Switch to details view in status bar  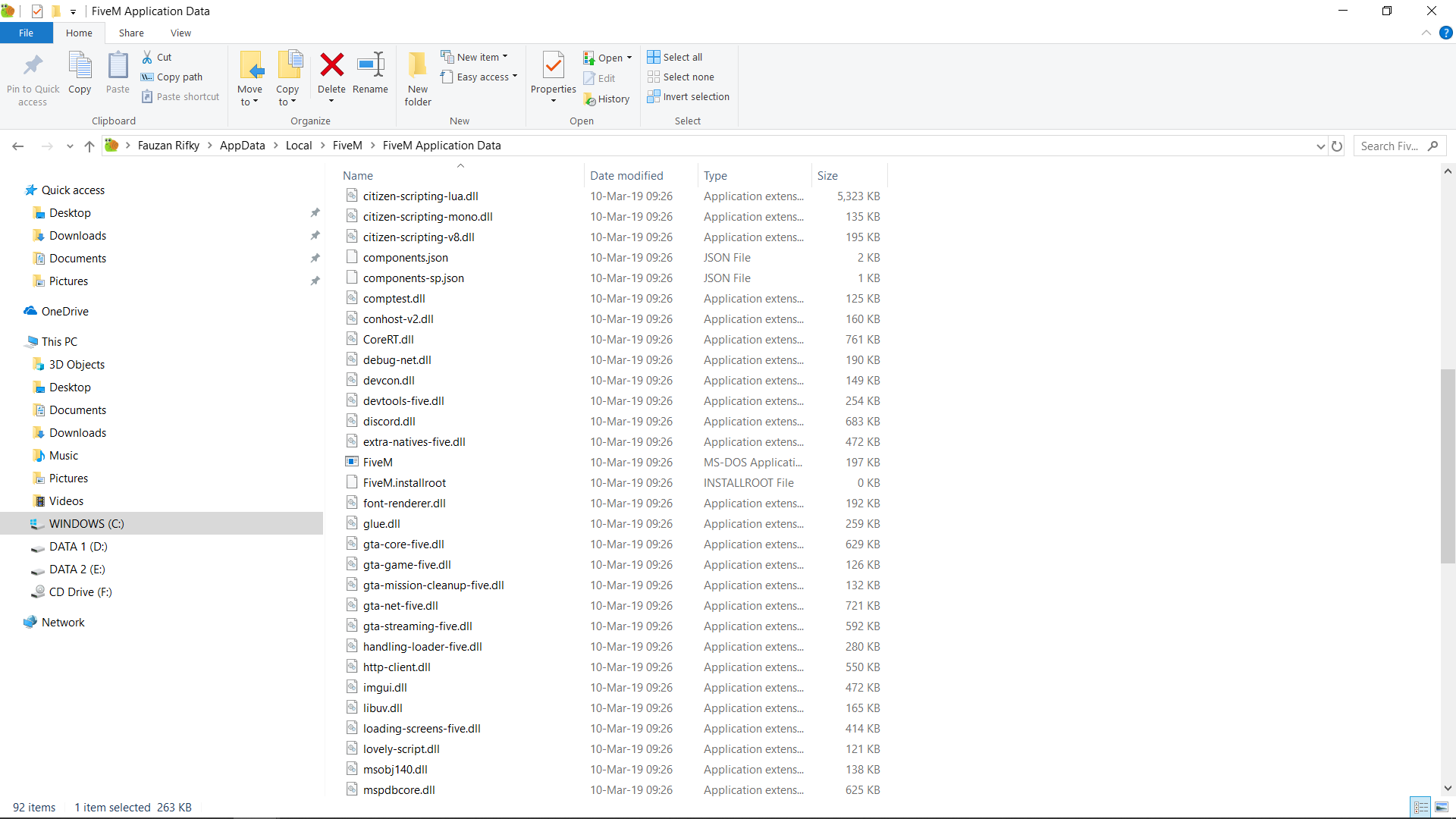[1421, 807]
